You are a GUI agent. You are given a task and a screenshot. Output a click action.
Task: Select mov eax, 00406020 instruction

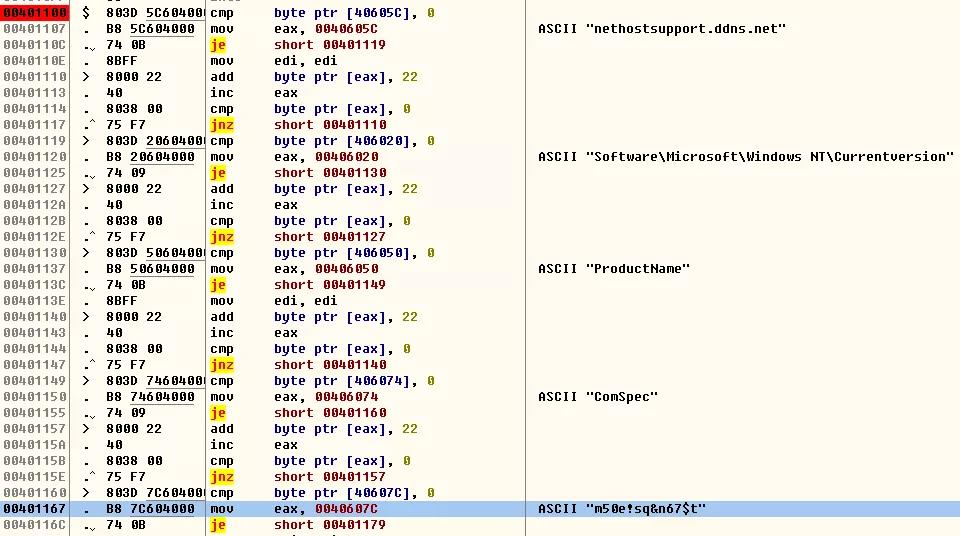(294, 157)
